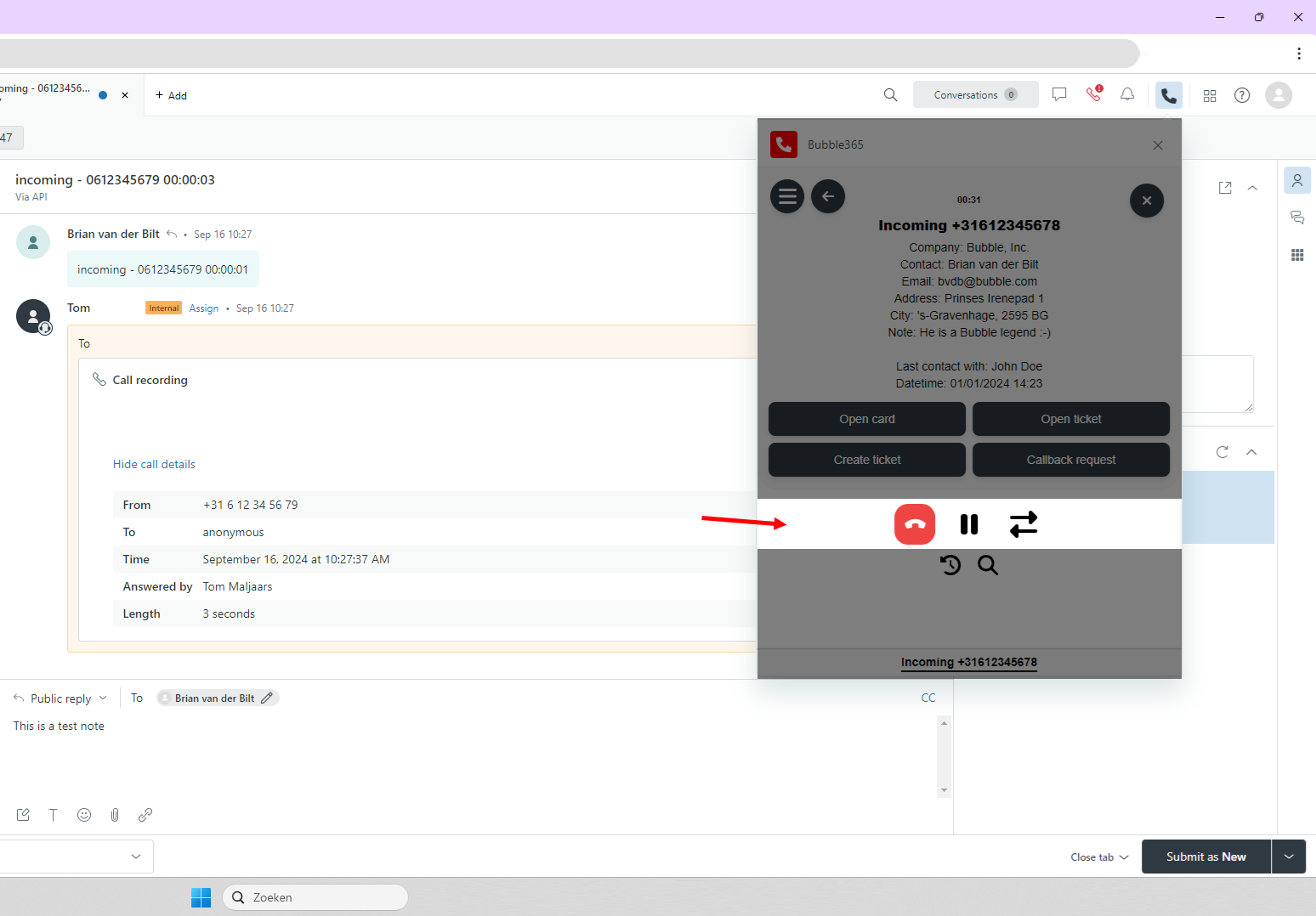Click the call transfer arrows icon
Viewport: 1316px width, 916px height.
coord(1023,524)
